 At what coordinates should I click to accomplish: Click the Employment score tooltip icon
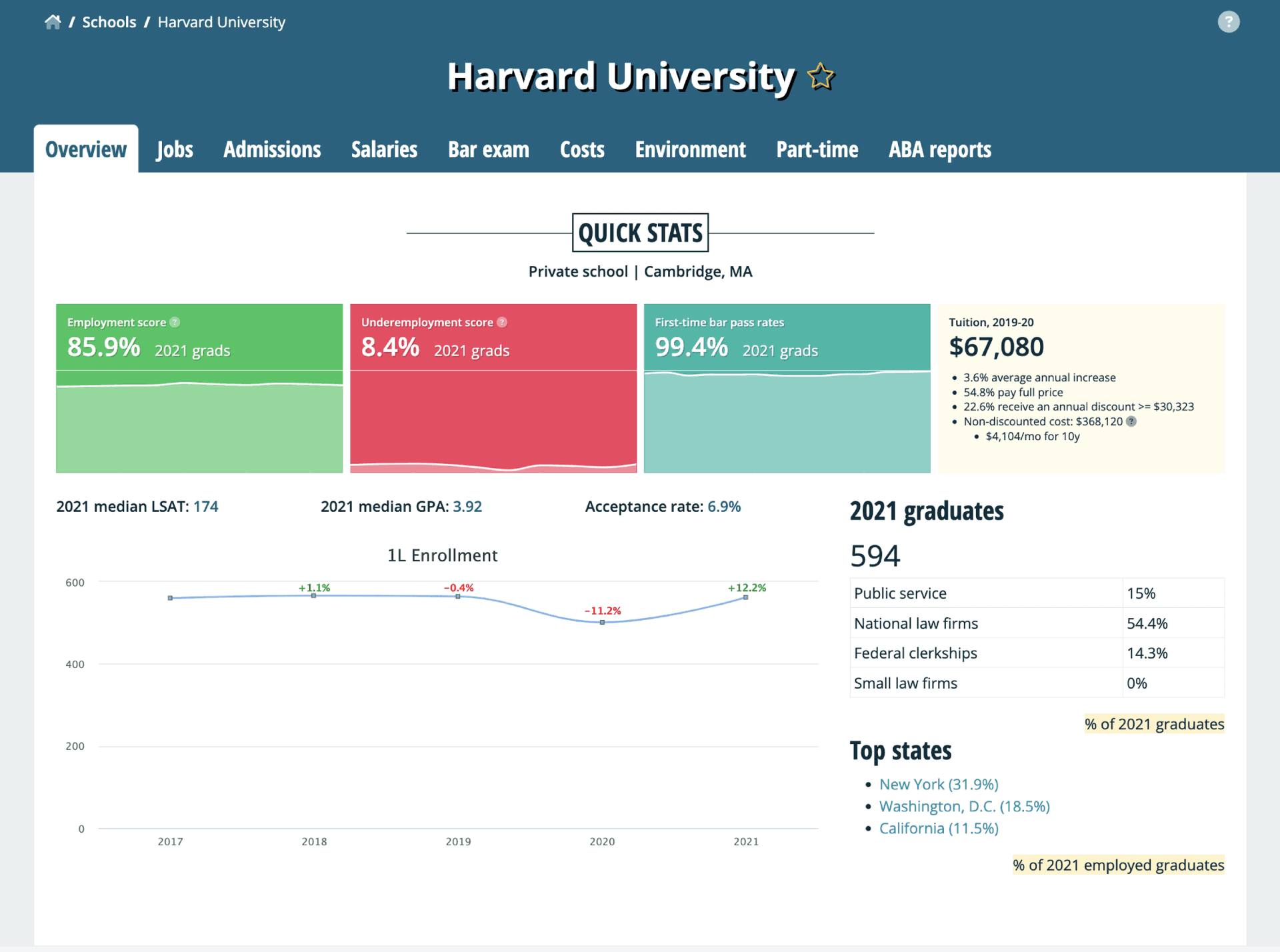tap(175, 322)
